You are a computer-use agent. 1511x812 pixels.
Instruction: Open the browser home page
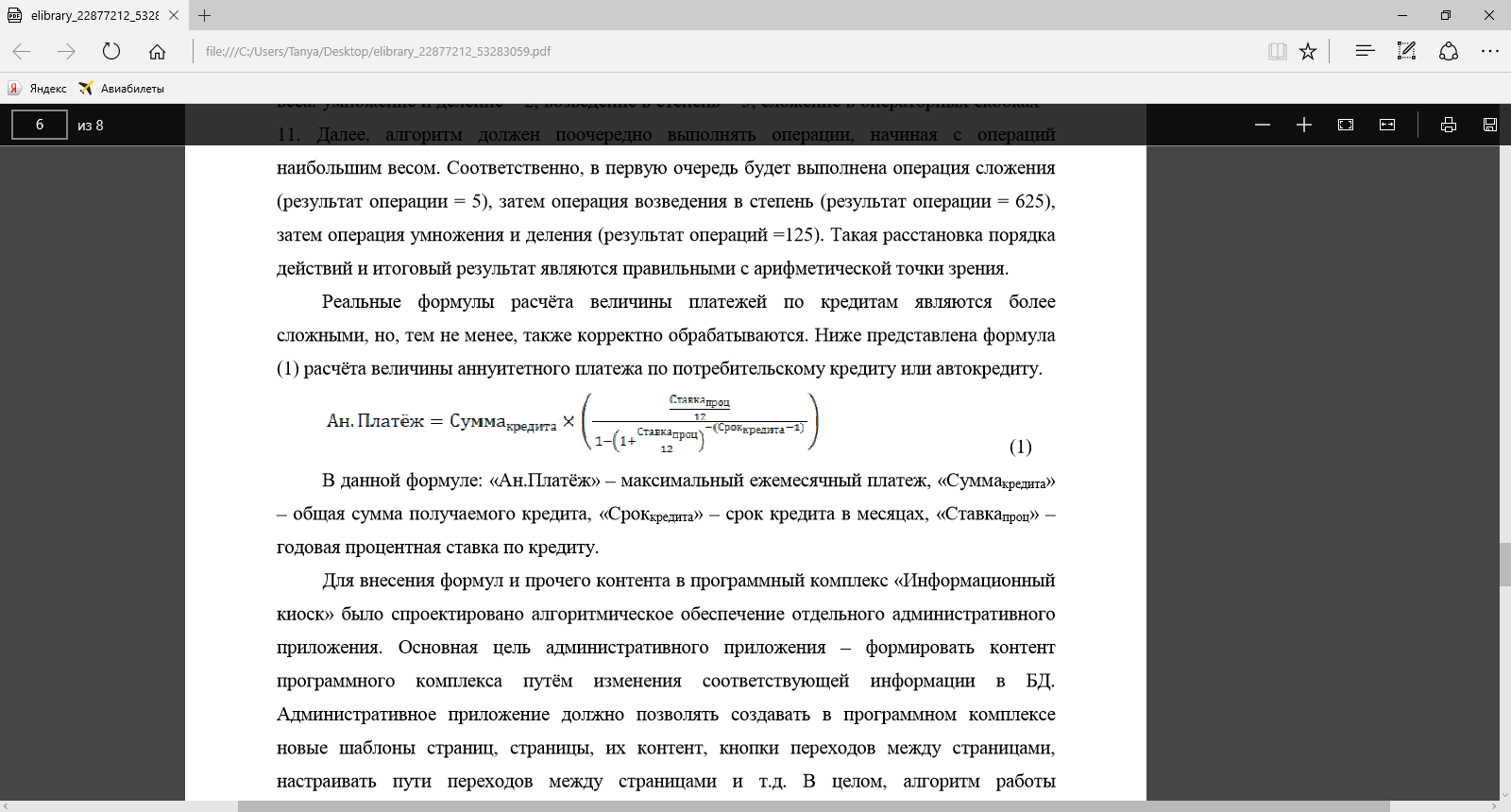157,51
